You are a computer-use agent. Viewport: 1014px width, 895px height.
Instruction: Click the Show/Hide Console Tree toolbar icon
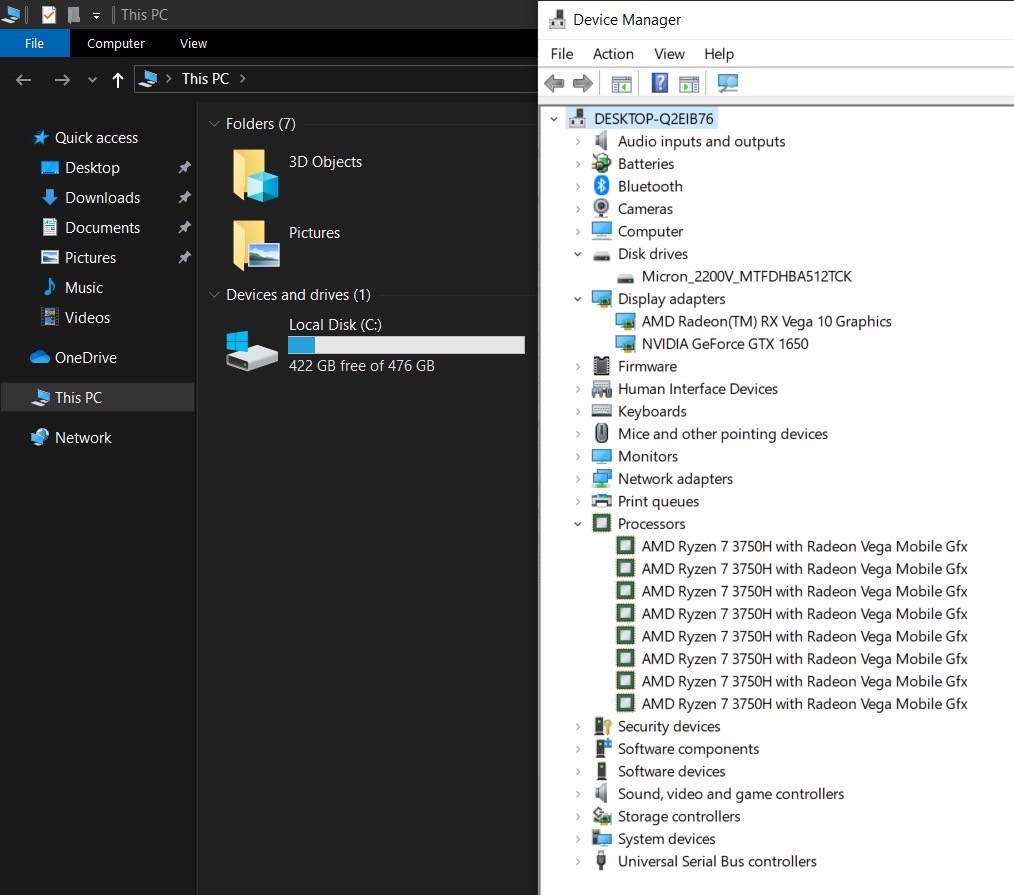(621, 83)
